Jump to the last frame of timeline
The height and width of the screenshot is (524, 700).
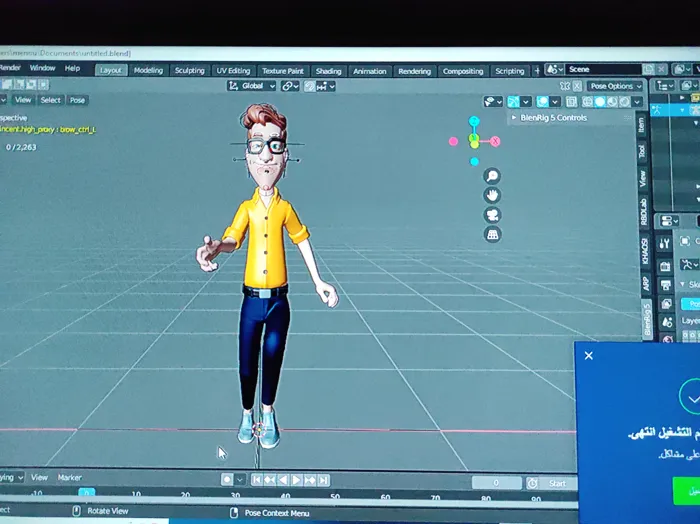(324, 481)
